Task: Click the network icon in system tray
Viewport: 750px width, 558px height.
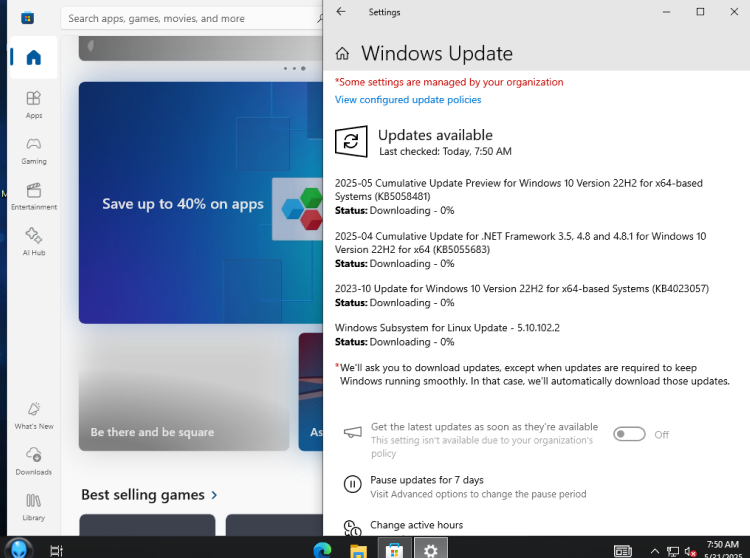Action: 673,551
